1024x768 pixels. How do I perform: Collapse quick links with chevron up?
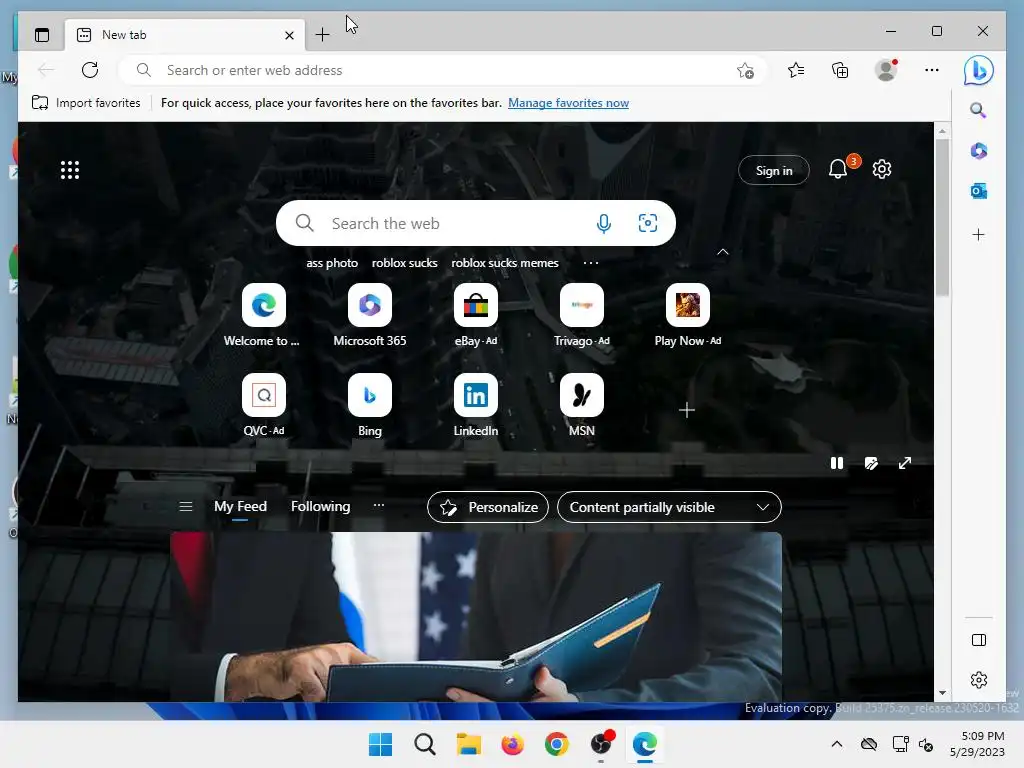tap(723, 252)
